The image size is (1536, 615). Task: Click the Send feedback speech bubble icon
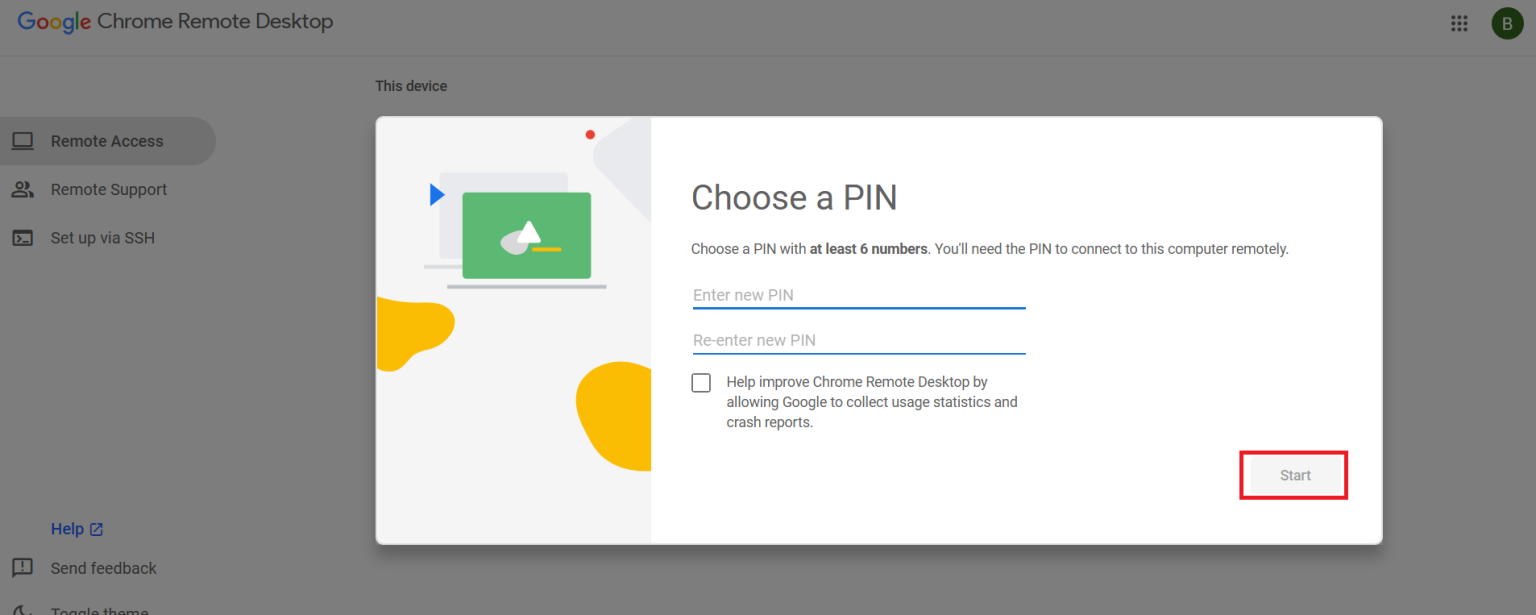[22, 568]
